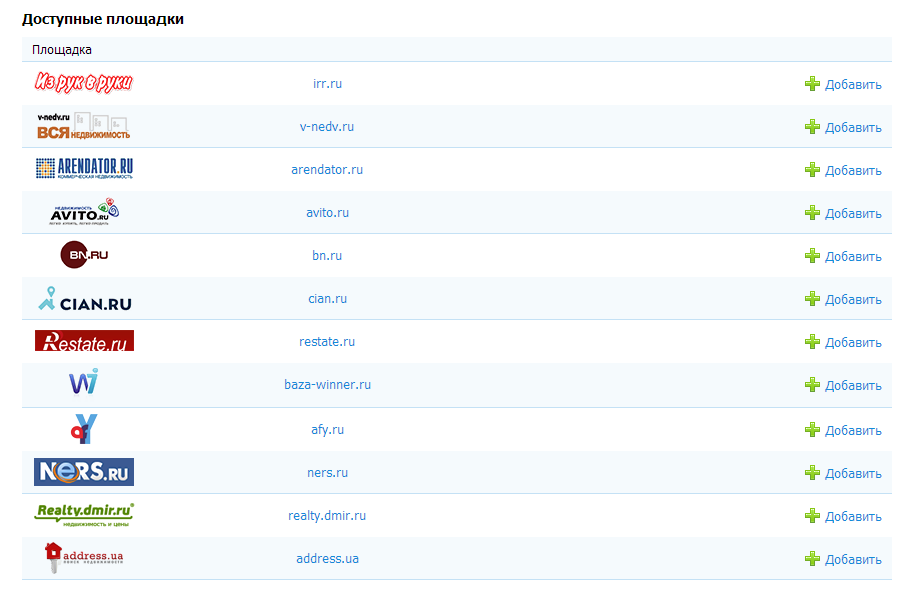Click the Avito.ru logo
The height and width of the screenshot is (592, 911).
click(x=84, y=211)
